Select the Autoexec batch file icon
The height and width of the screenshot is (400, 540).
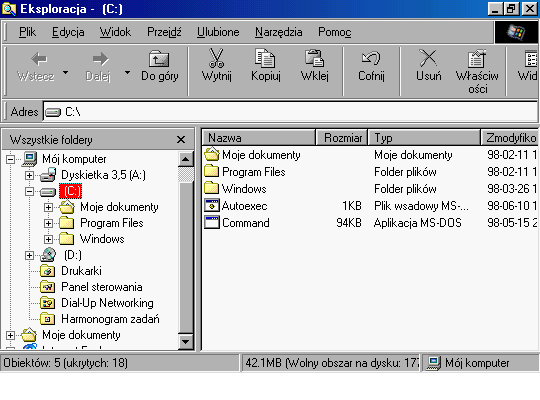coord(212,206)
